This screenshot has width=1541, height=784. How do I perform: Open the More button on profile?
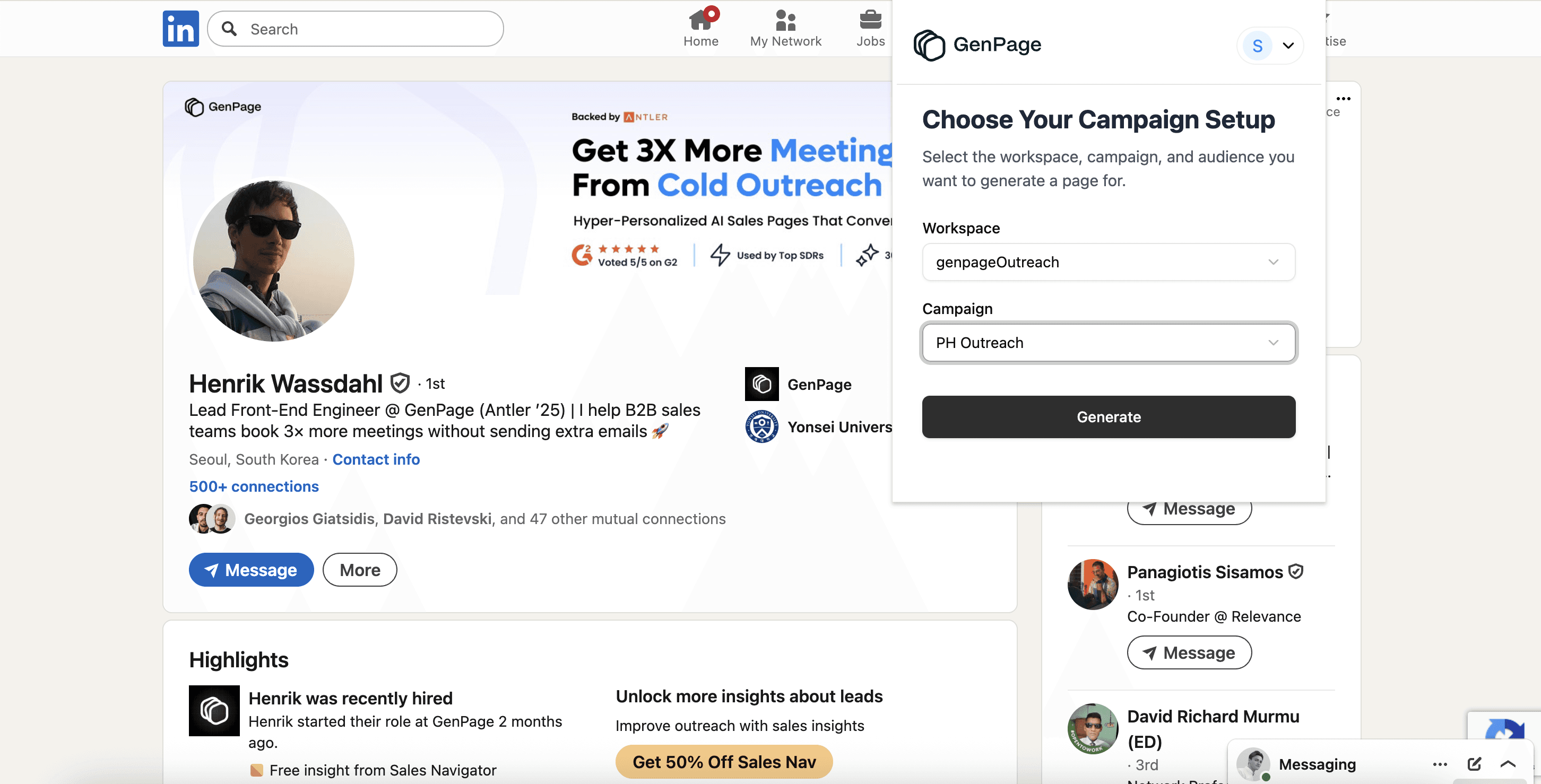pos(360,569)
